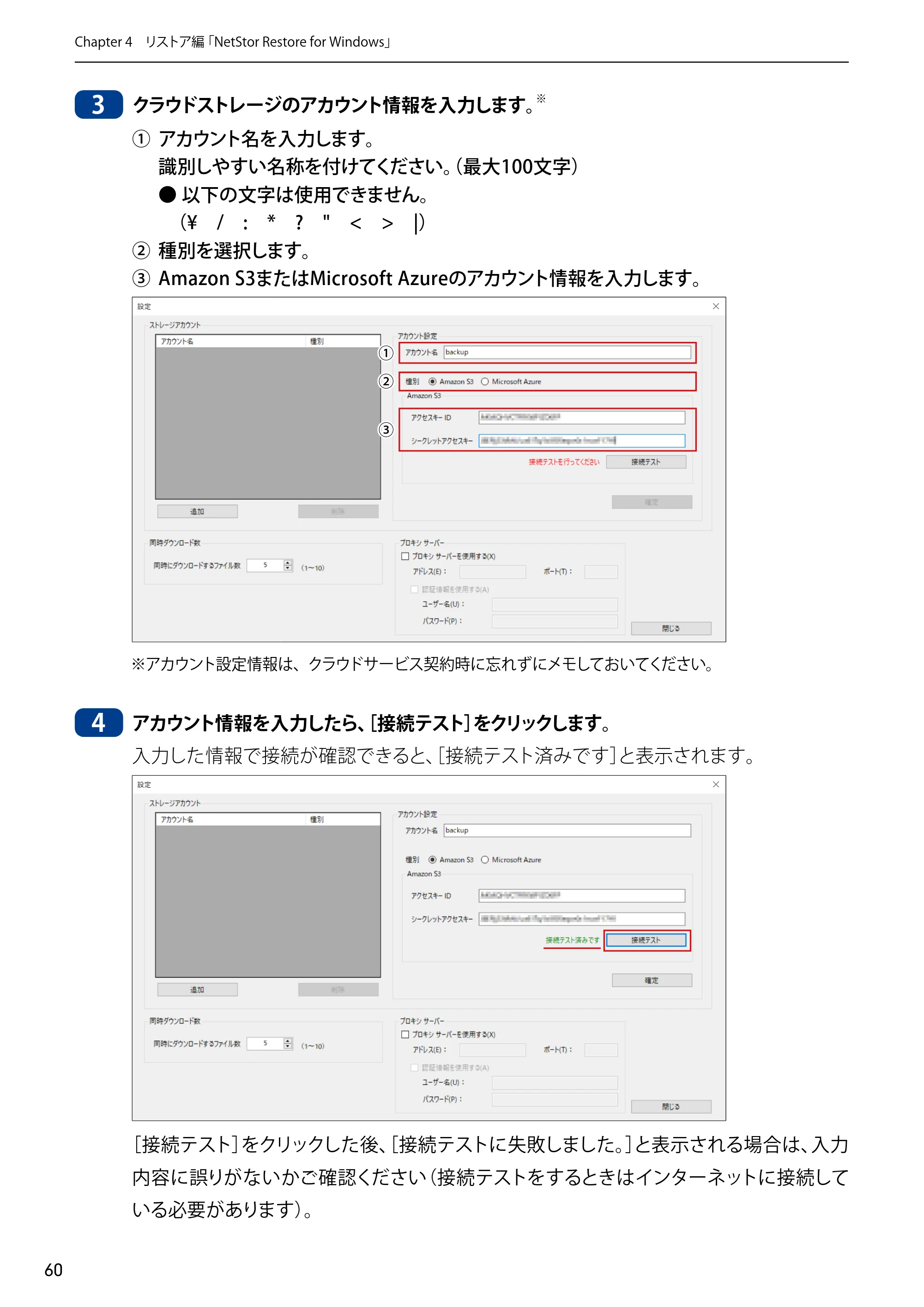Click アカウント名 column header in step 3 list
Viewport: 924px width, 1307px height.
click(x=230, y=341)
